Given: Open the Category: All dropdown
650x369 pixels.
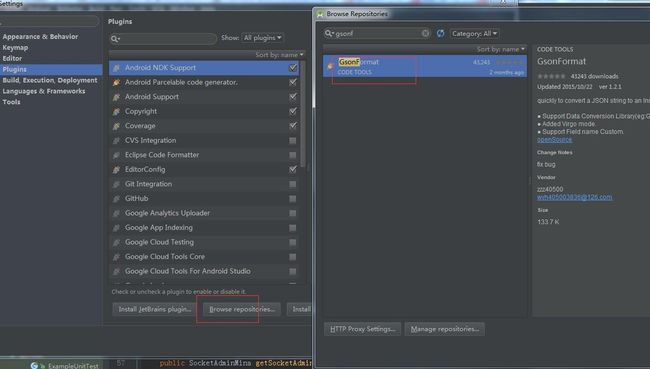Looking at the screenshot, I should coord(474,33).
